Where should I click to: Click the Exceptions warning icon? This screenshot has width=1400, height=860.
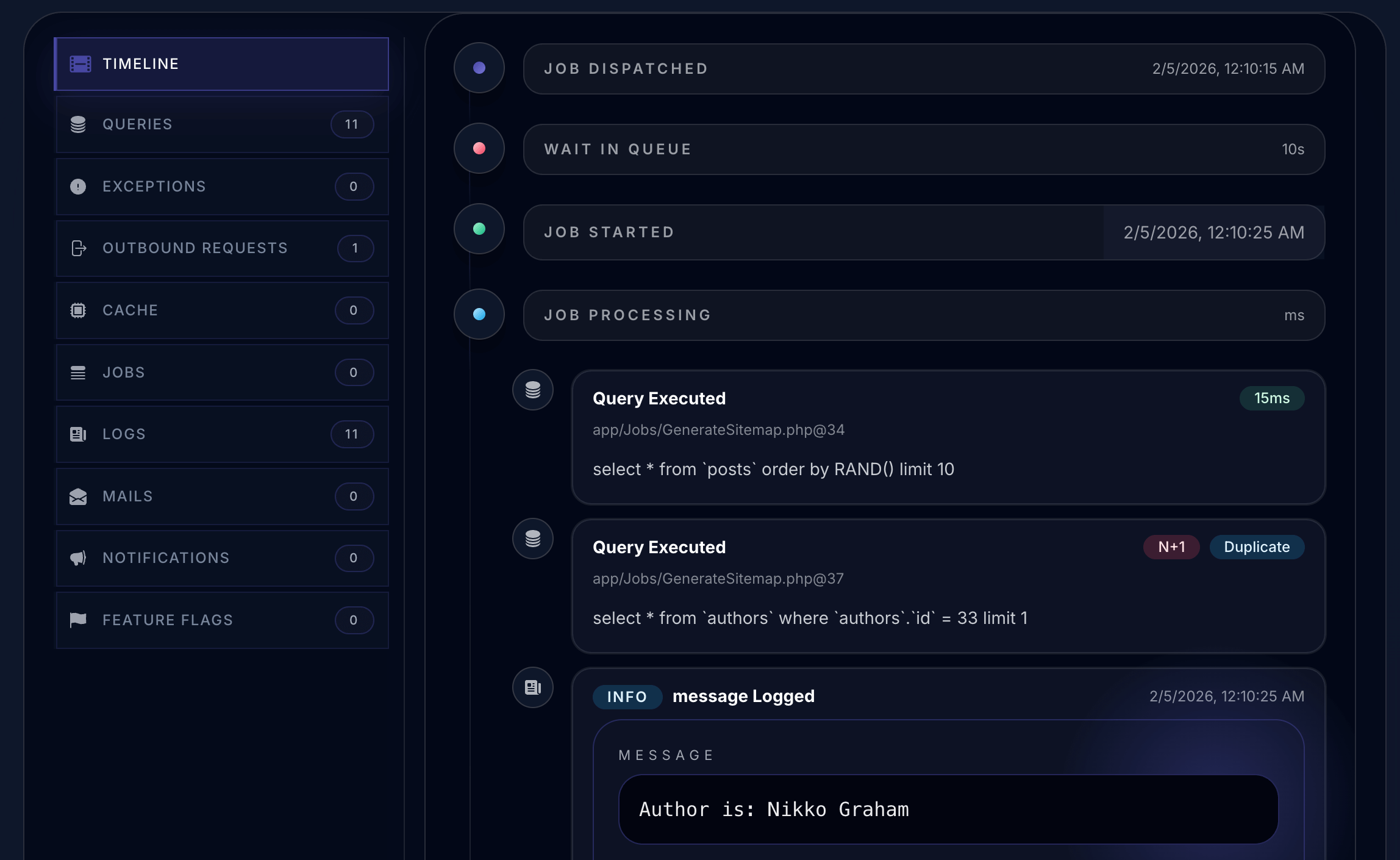click(78, 187)
